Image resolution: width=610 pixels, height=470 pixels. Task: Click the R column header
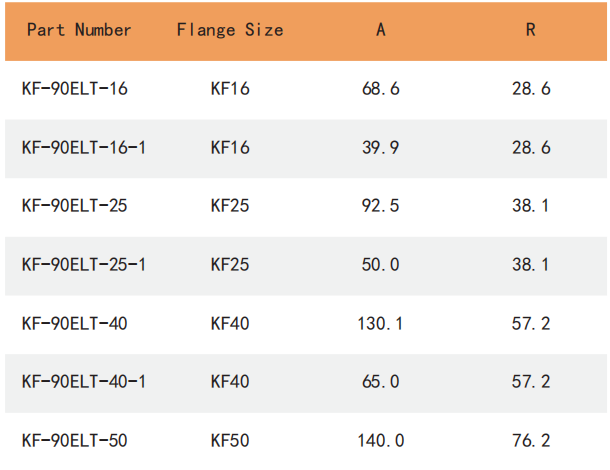pyautogui.click(x=531, y=30)
